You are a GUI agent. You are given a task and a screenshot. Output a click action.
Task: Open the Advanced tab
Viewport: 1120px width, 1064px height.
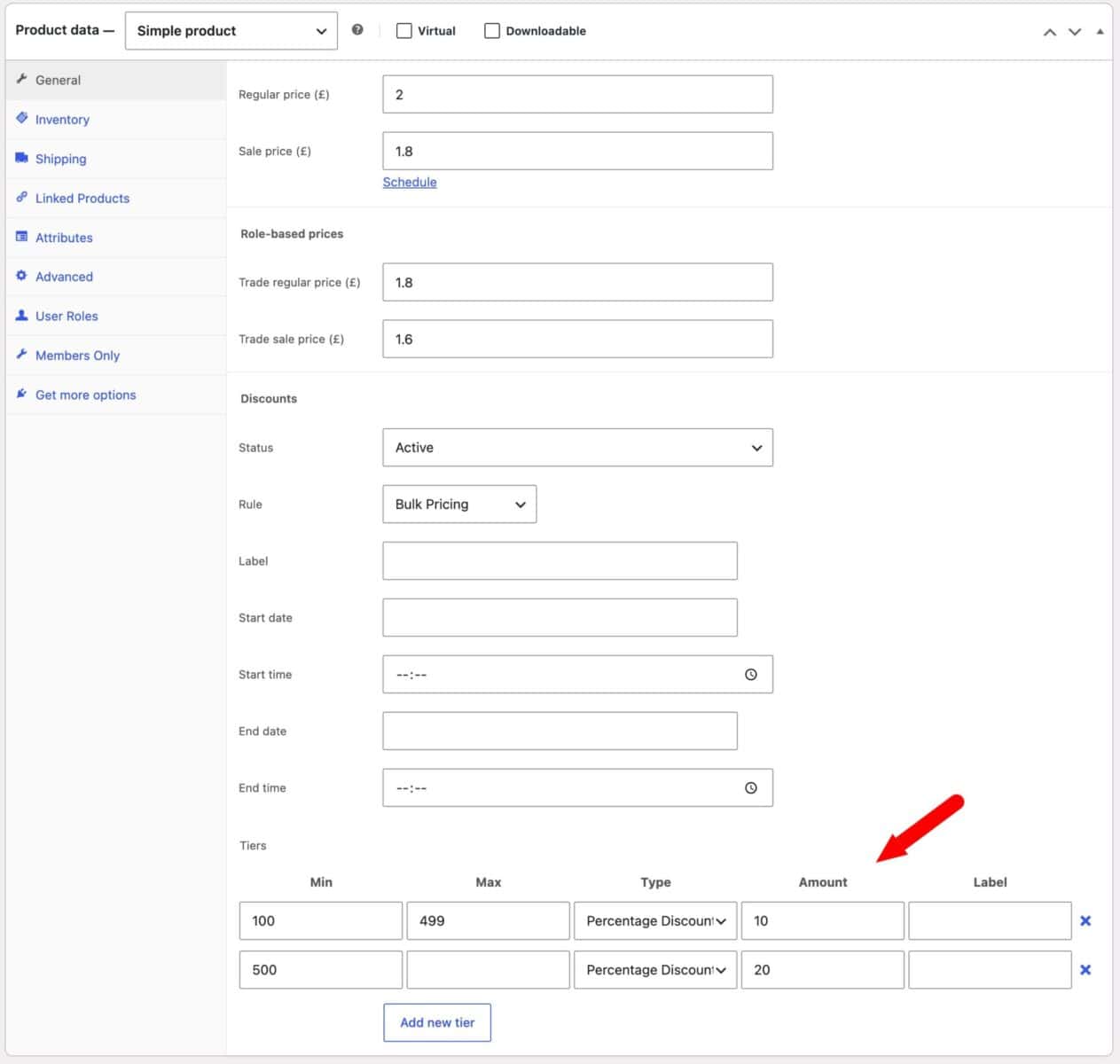(x=116, y=277)
